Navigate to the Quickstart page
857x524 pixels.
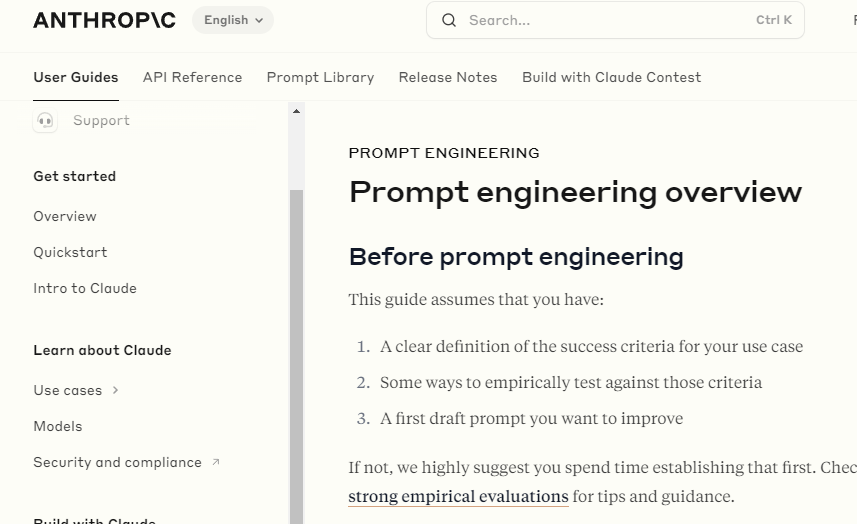click(x=70, y=252)
